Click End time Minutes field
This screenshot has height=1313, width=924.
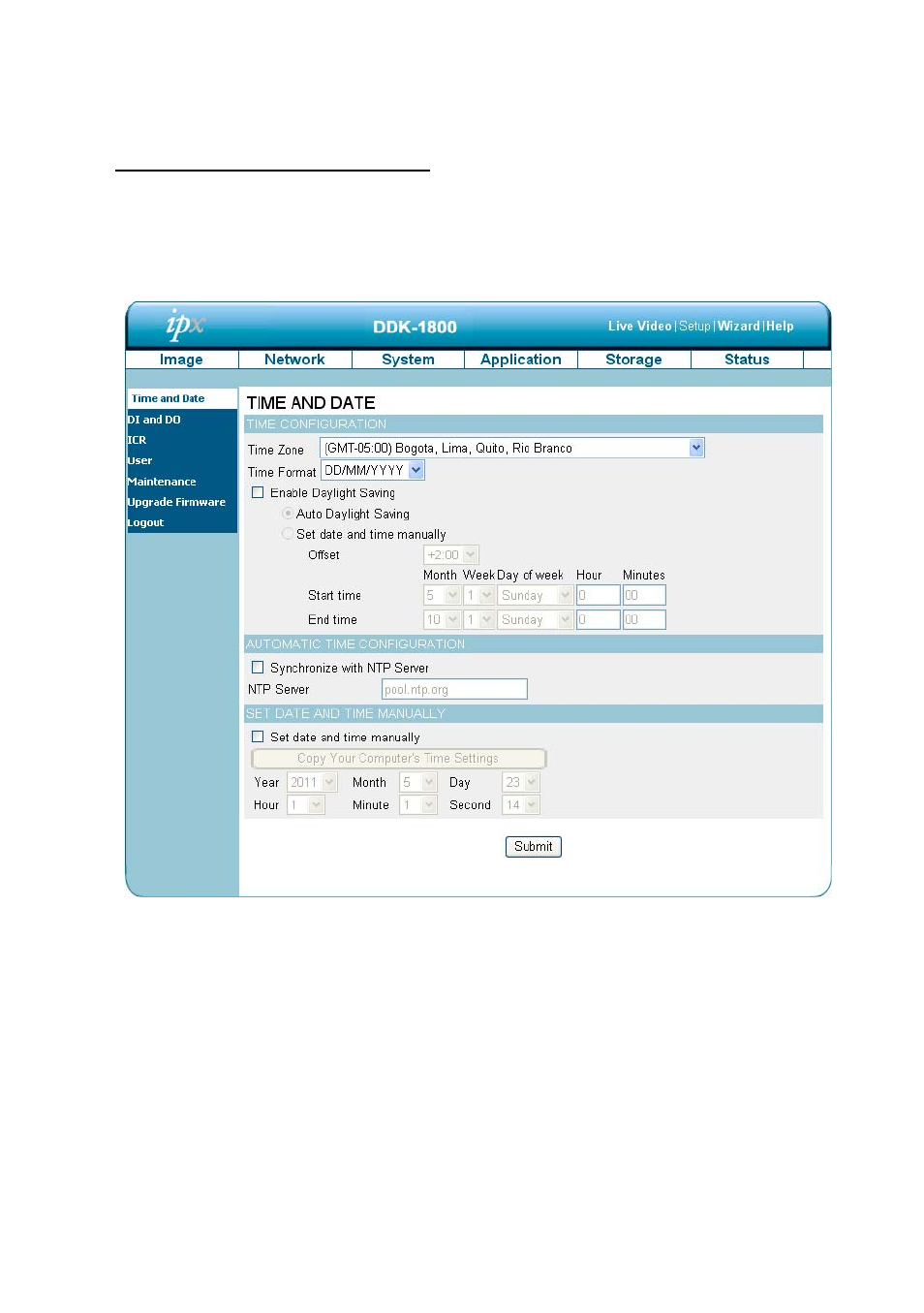click(644, 619)
